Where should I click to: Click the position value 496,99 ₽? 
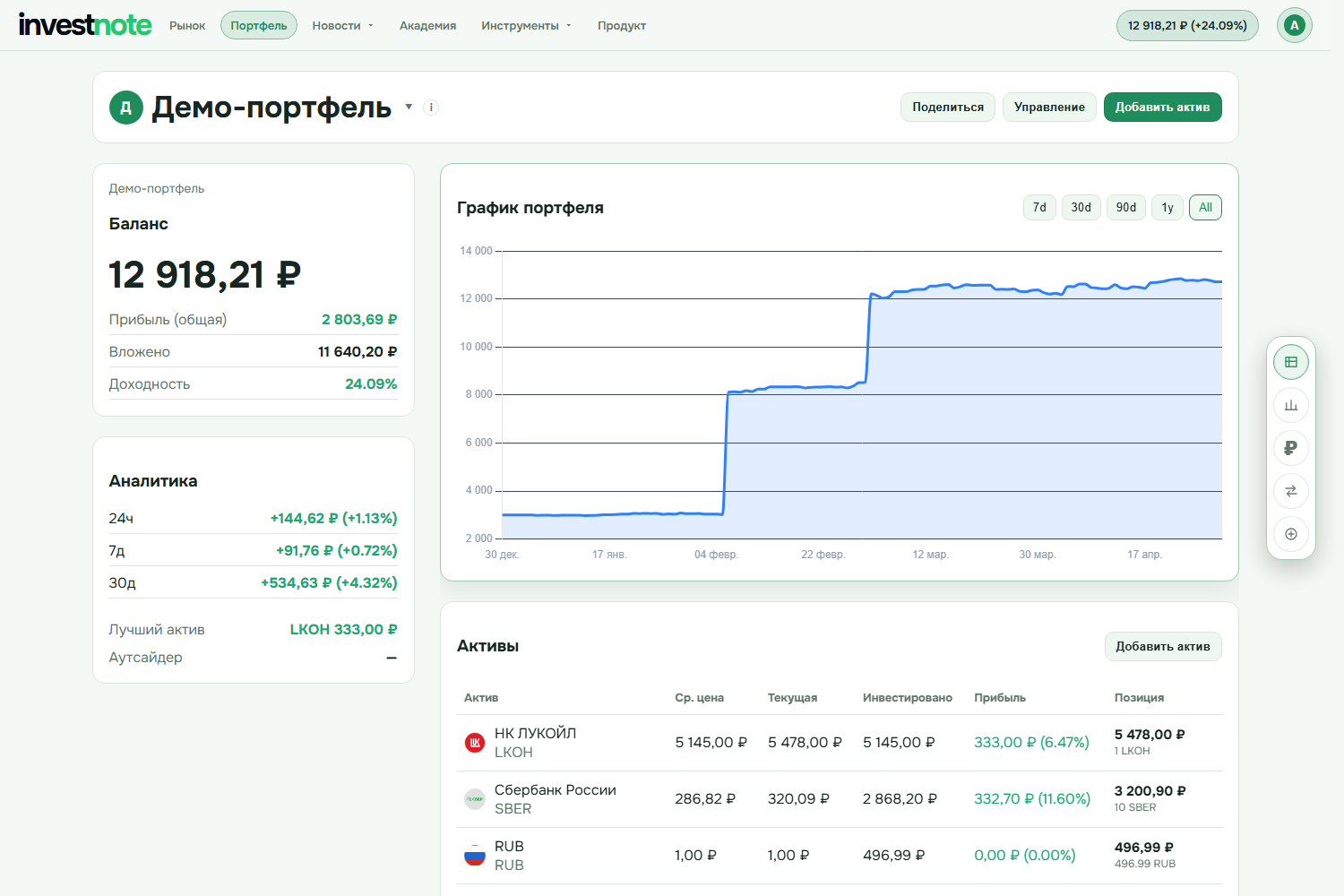click(1143, 848)
